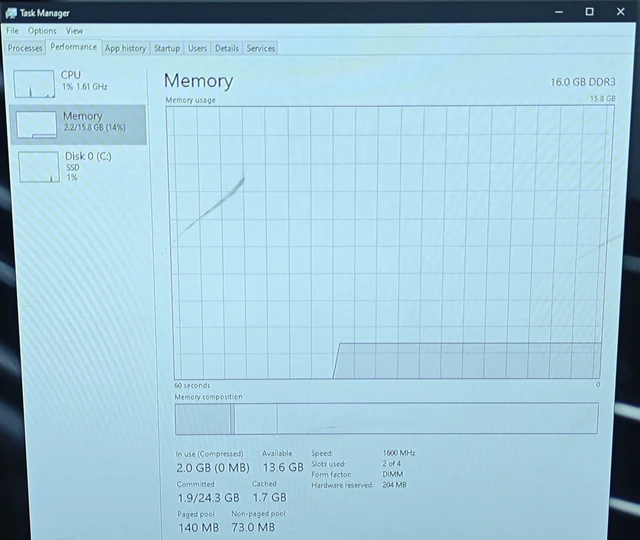Image resolution: width=640 pixels, height=540 pixels.
Task: Click the Speed value 1600 MHz
Action: [x=399, y=453]
